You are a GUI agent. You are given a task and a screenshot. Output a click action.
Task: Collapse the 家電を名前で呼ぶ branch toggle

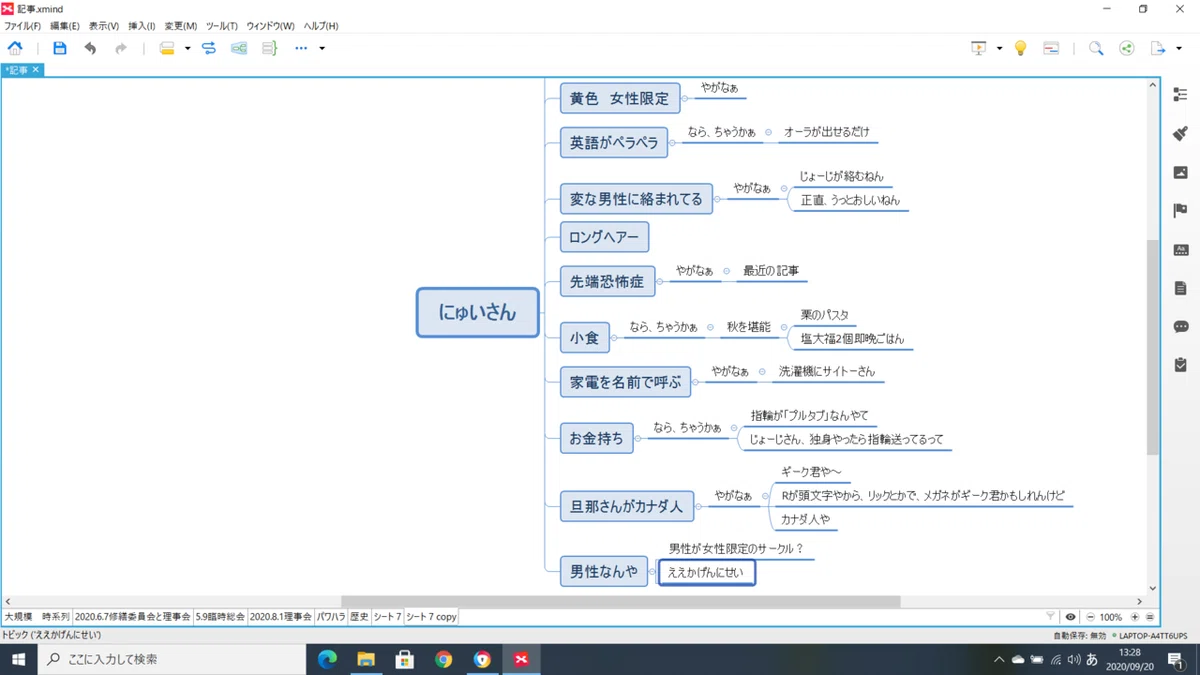point(695,382)
